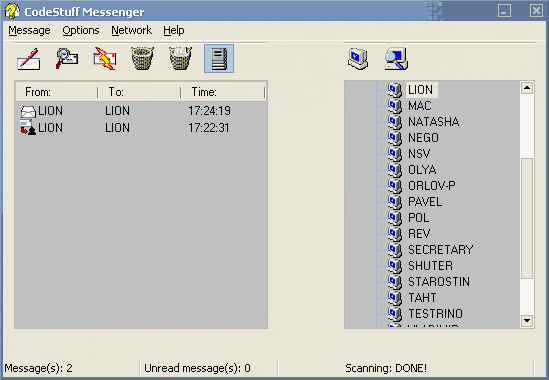Screen dimensions: 549x380
Task: Click the compose new message pen icon
Action: (x=29, y=59)
